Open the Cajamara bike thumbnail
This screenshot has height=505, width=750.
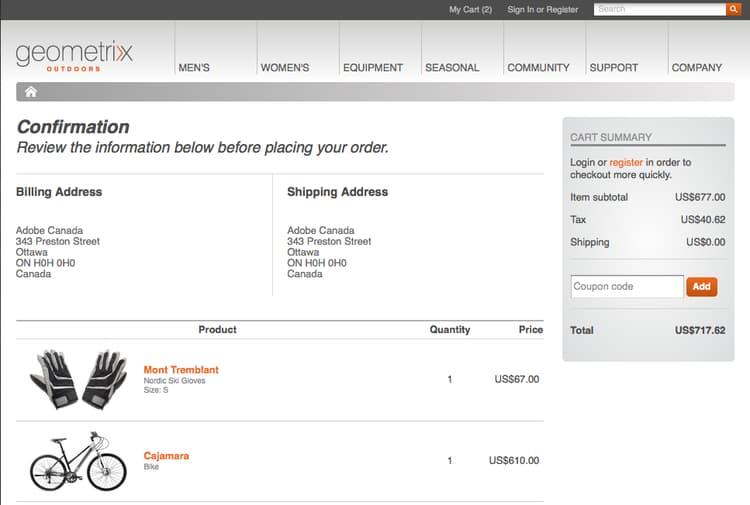[x=78, y=461]
